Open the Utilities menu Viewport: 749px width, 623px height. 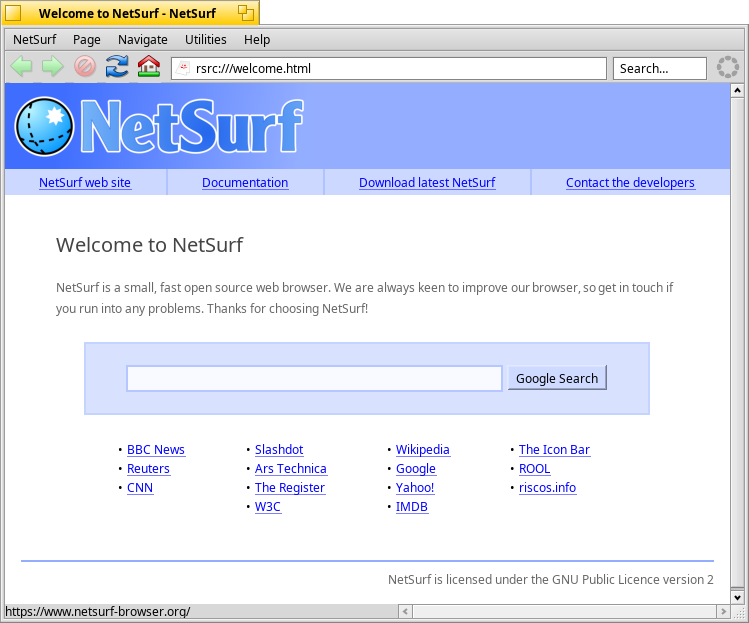[x=205, y=39]
